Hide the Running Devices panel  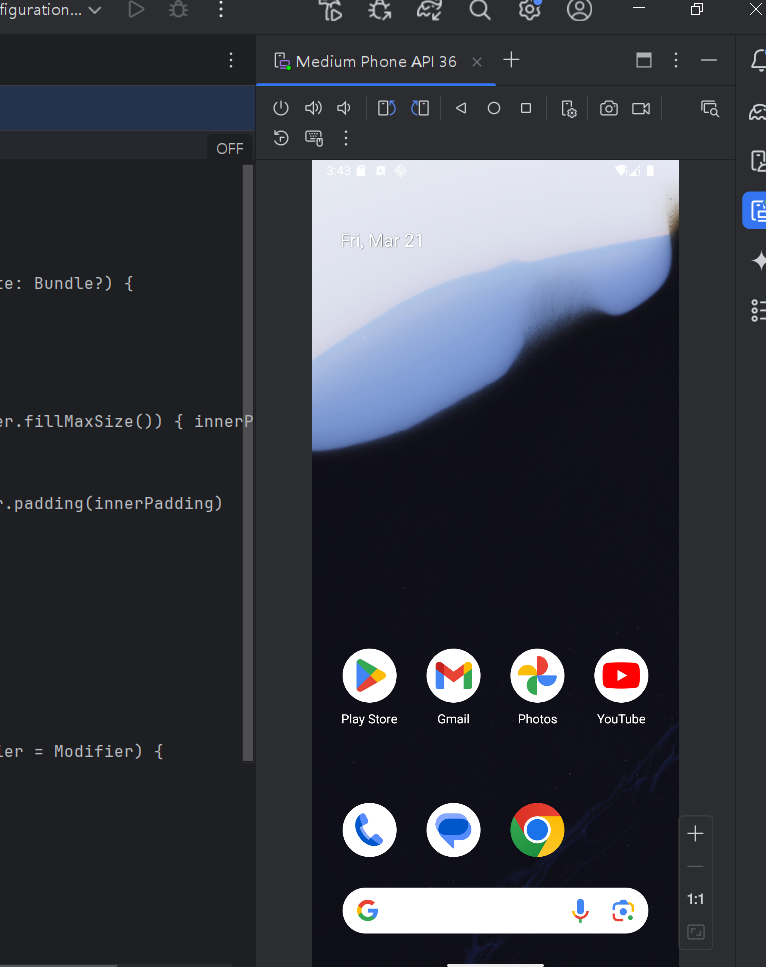pyautogui.click(x=709, y=60)
